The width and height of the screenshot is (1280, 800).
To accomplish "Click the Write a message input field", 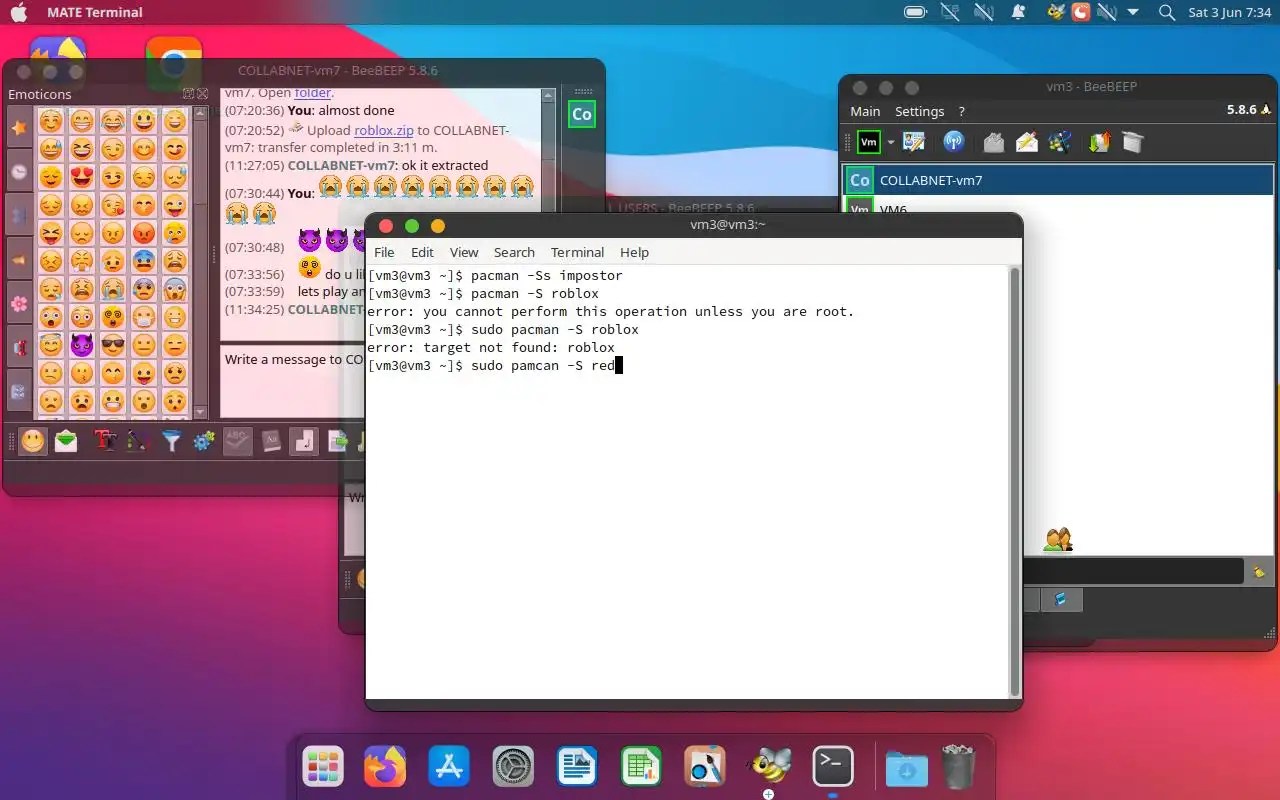I will click(293, 381).
